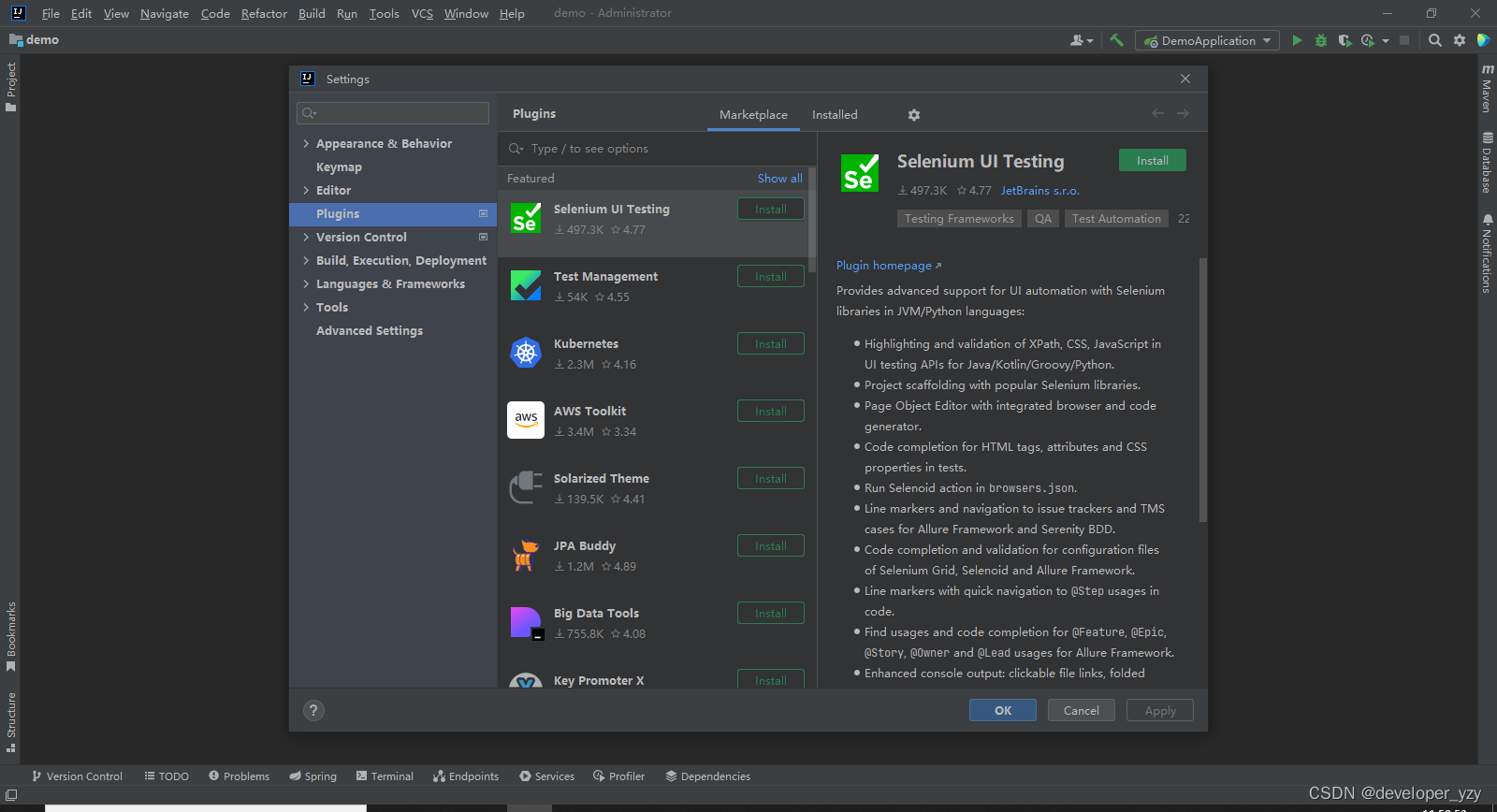Viewport: 1497px width, 812px height.
Task: Stop the running process square icon
Action: pos(1404,40)
